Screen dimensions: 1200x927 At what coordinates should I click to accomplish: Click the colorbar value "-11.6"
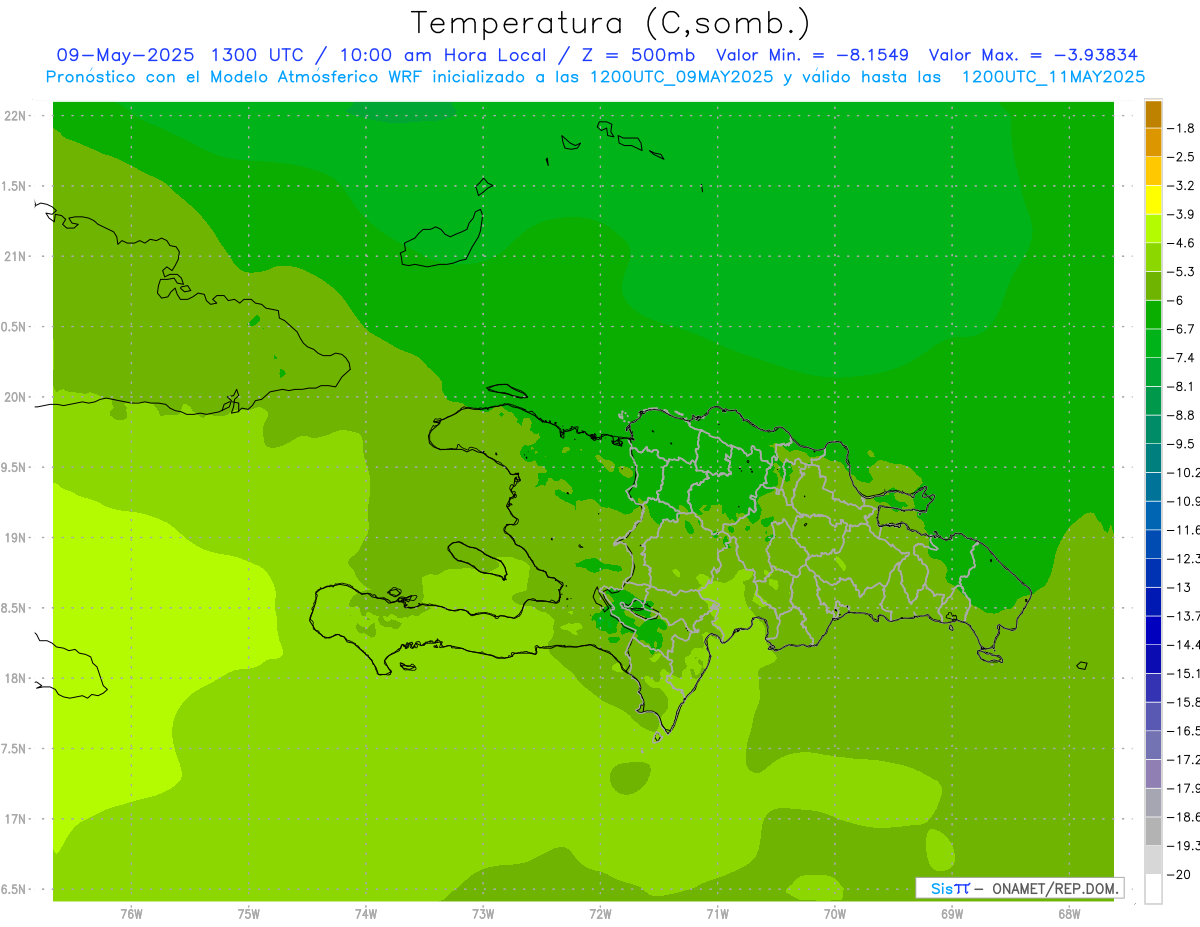pyautogui.click(x=1184, y=530)
